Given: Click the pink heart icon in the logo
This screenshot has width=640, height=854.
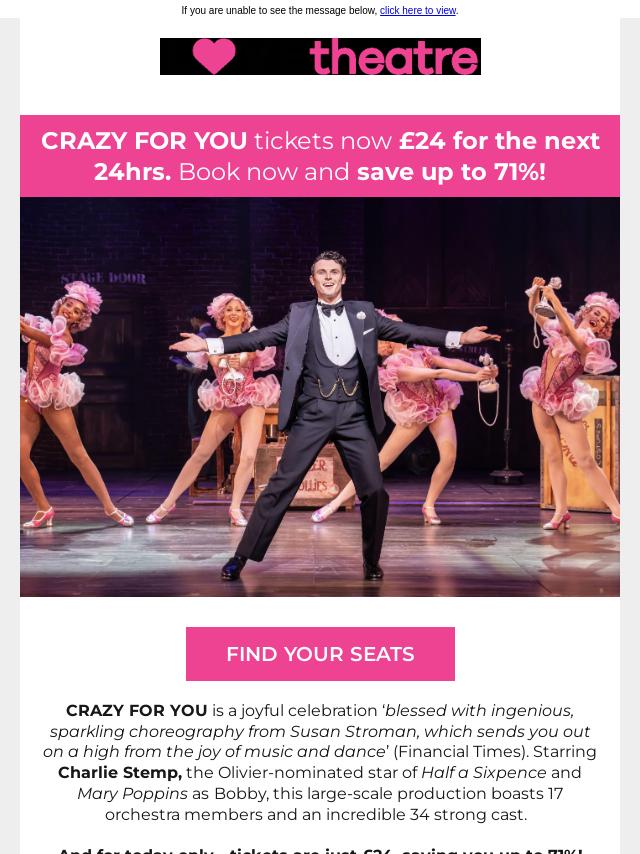Looking at the screenshot, I should point(214,56).
